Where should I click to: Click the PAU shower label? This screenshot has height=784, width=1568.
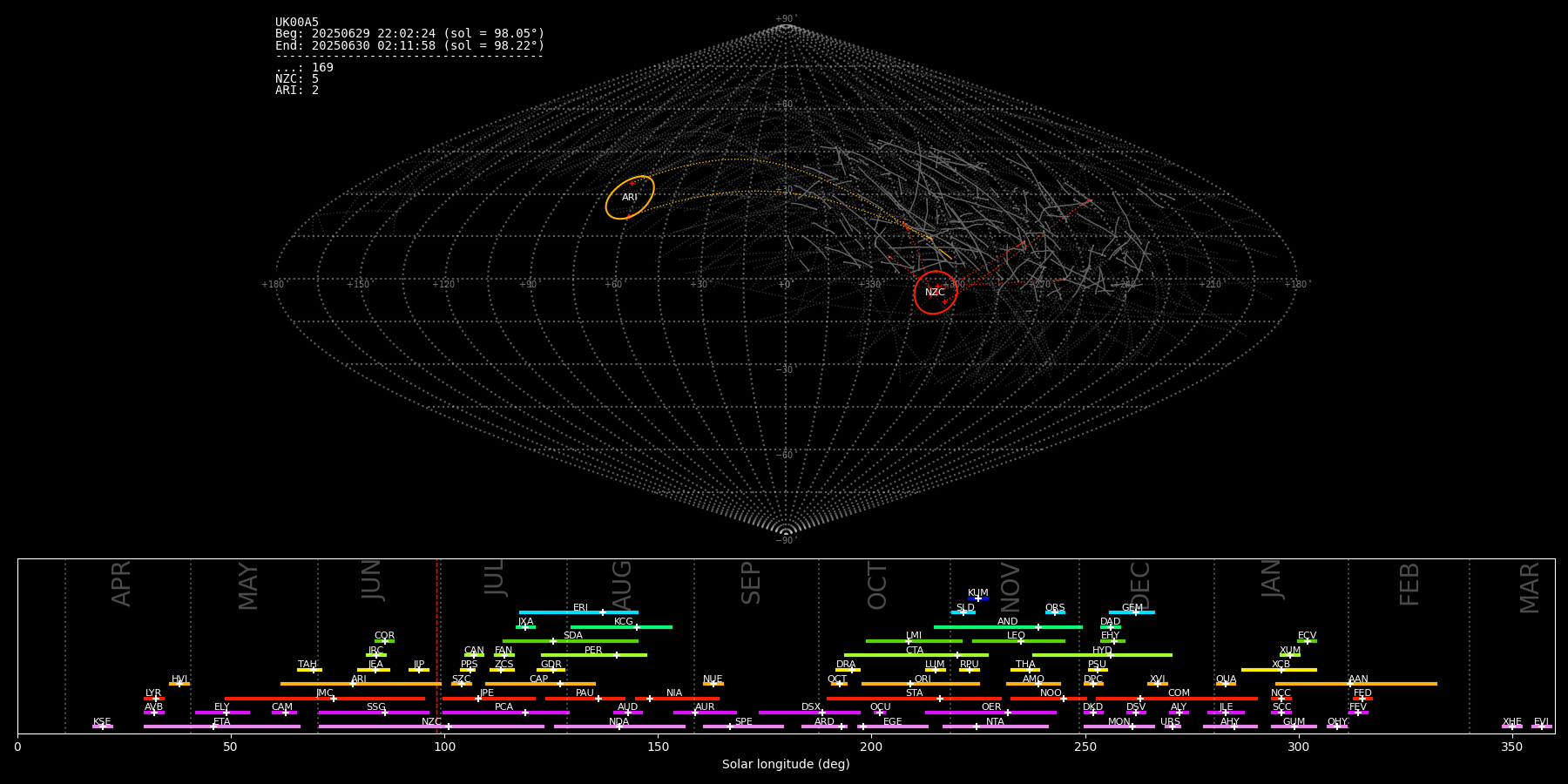click(x=585, y=693)
